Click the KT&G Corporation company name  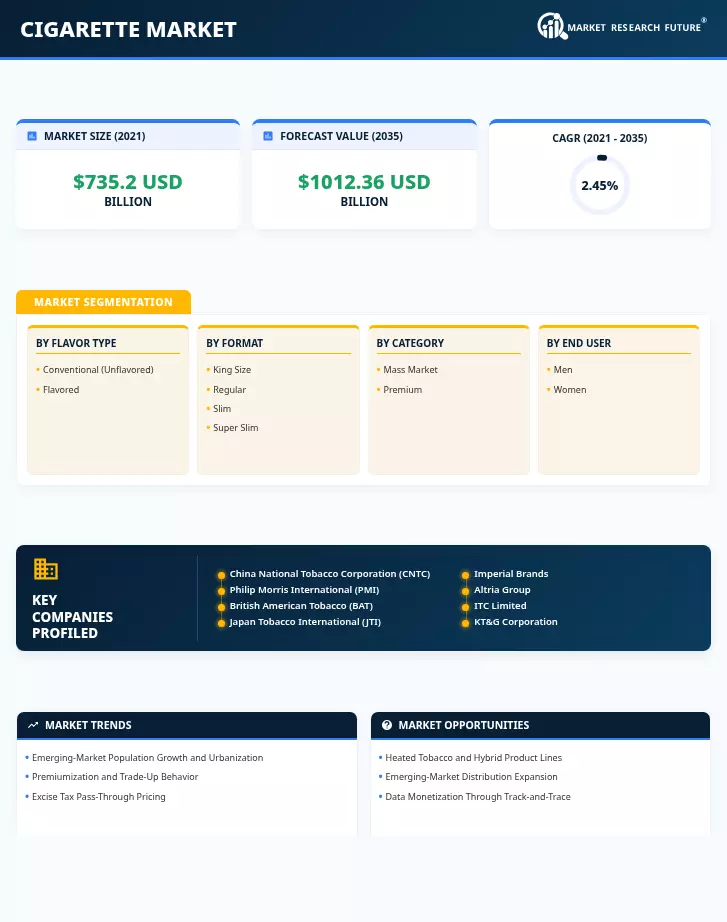pos(516,622)
